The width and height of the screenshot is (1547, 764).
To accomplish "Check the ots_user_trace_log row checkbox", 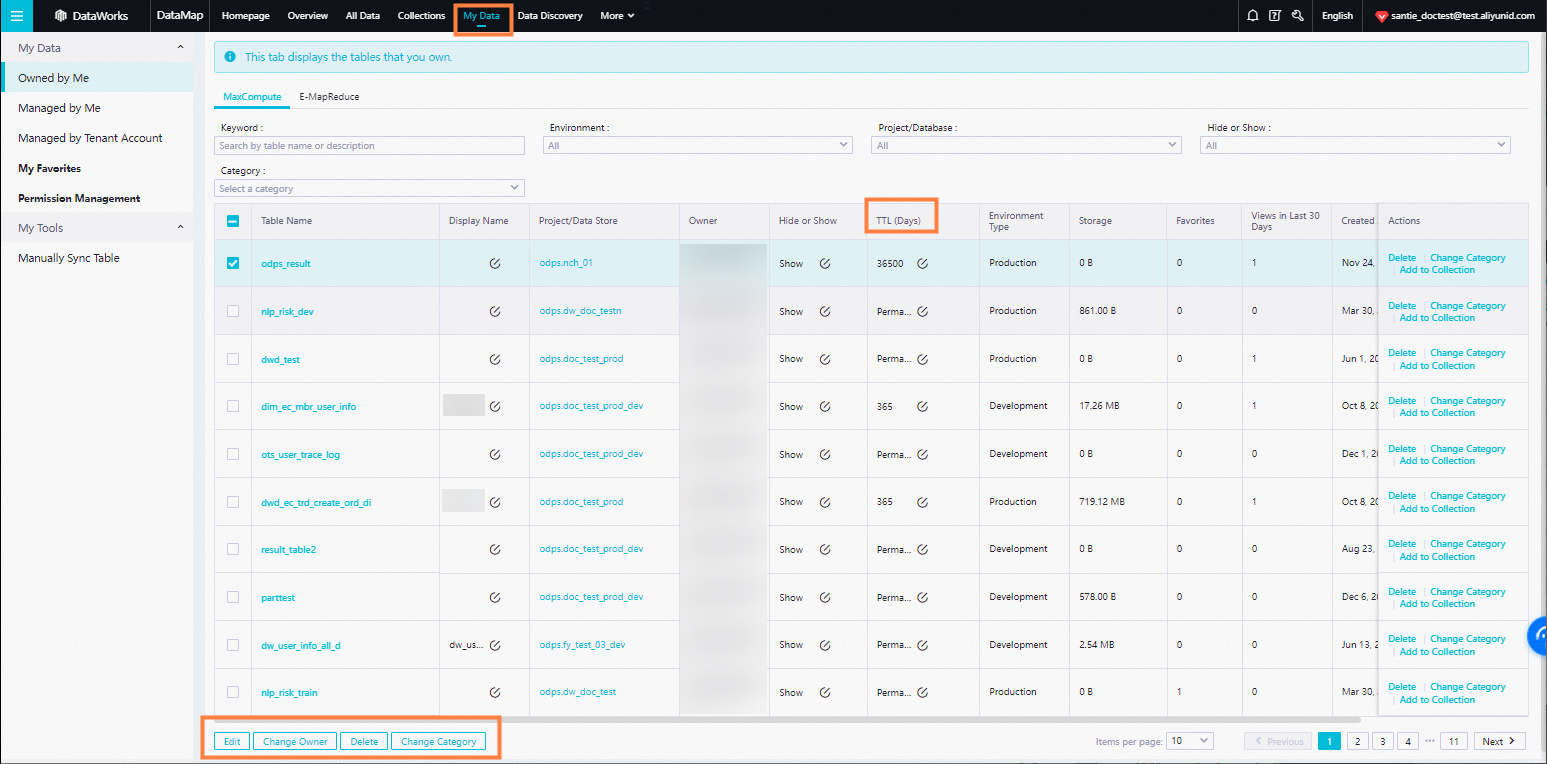I will pos(233,454).
